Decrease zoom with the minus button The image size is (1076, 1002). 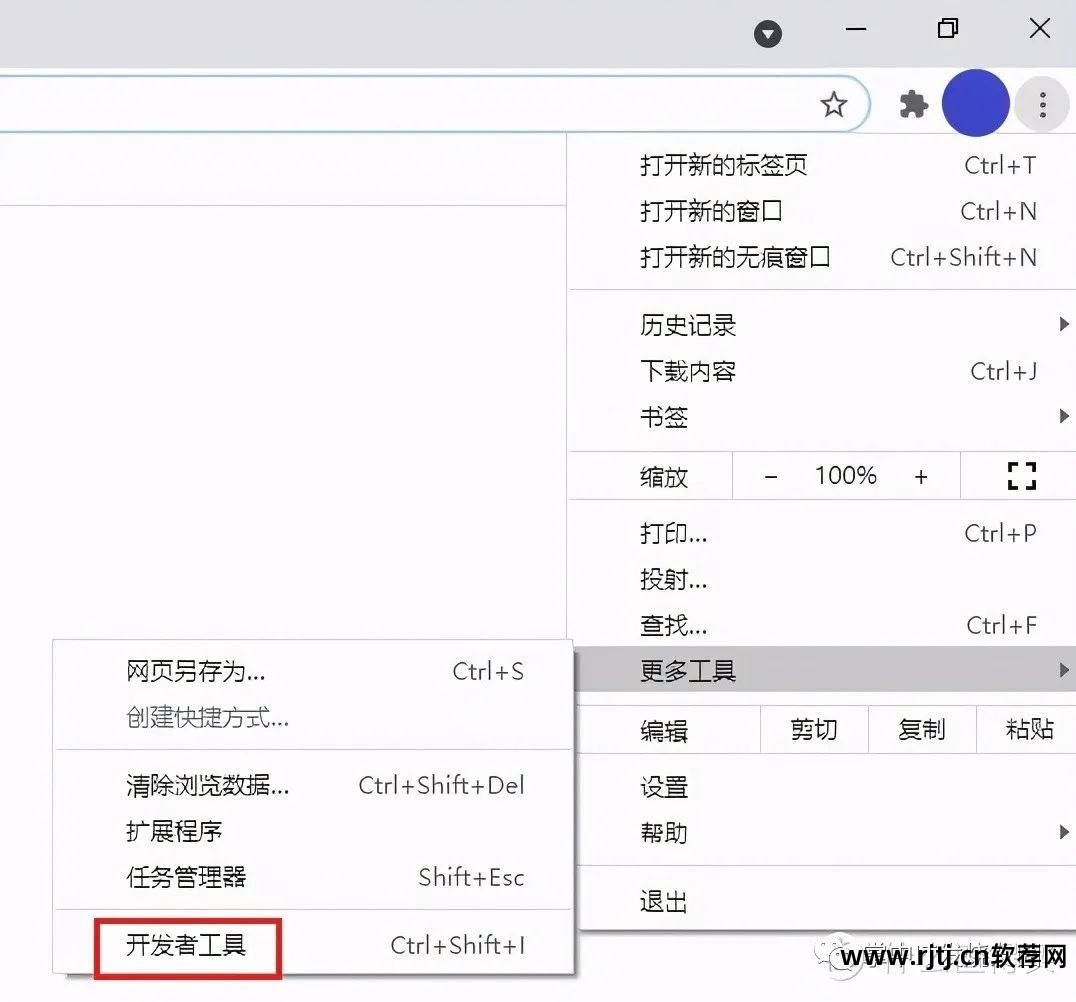click(x=771, y=476)
